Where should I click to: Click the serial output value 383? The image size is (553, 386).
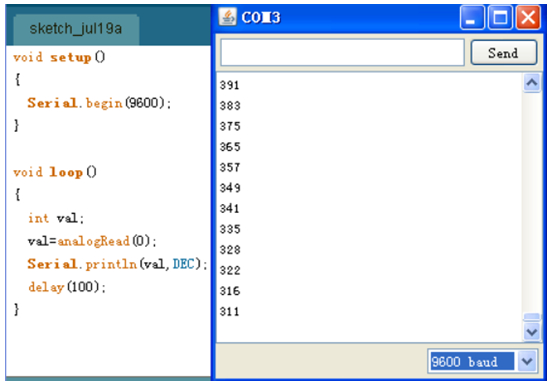(230, 105)
